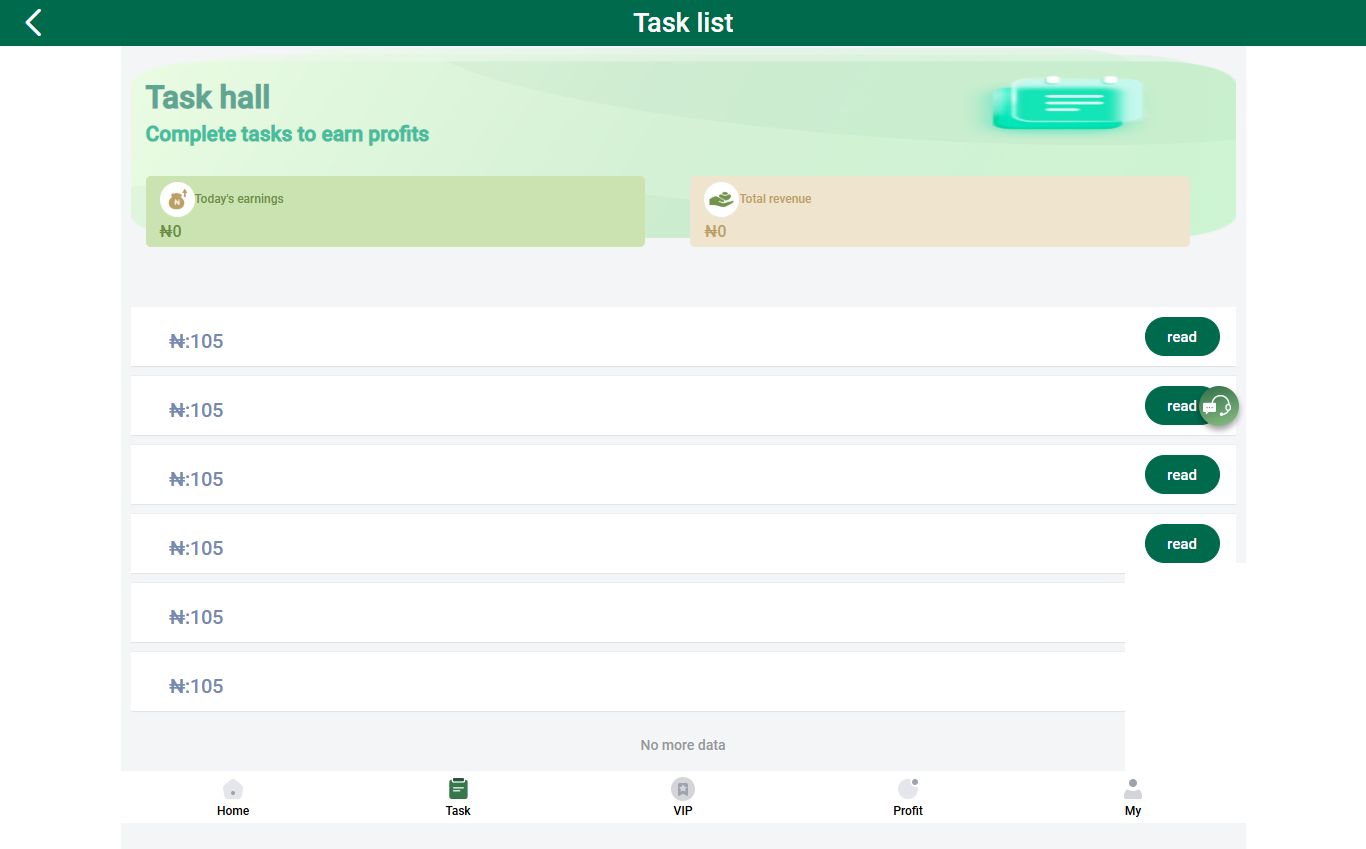Viewport: 1366px width, 849px height.
Task: Switch to the Profit tab
Action: [x=908, y=797]
